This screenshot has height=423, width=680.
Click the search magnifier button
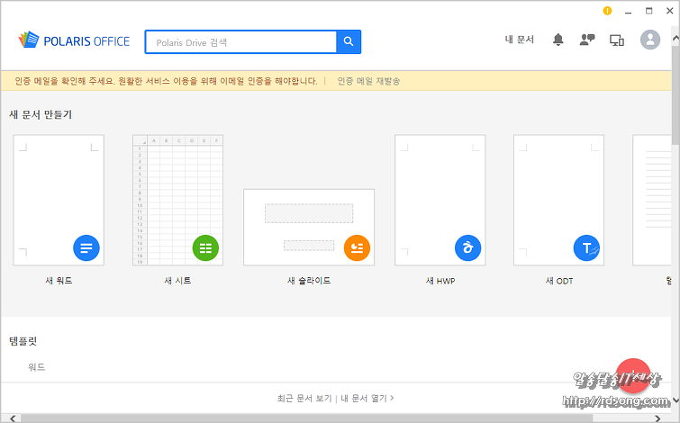(x=348, y=42)
